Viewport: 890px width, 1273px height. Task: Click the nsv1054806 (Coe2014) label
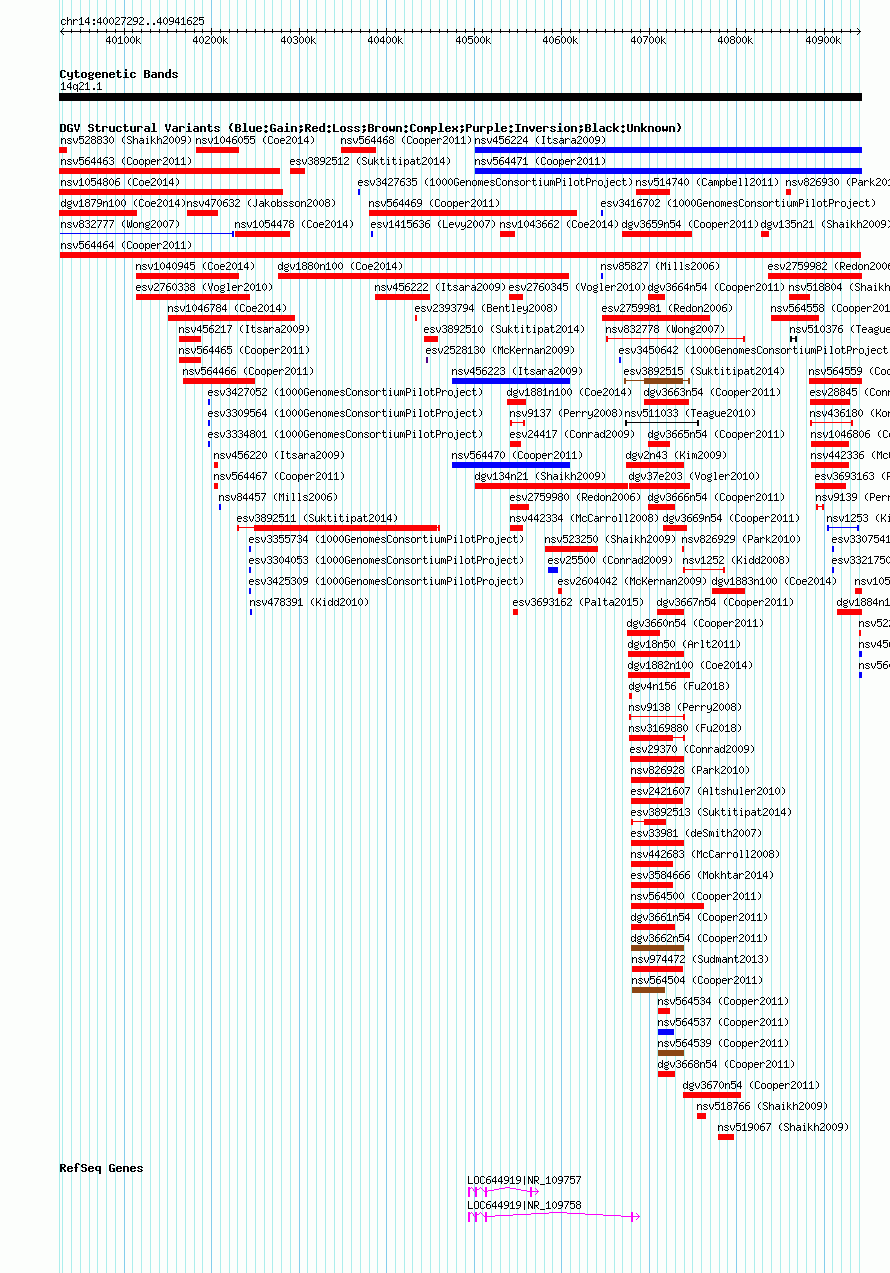(120, 182)
